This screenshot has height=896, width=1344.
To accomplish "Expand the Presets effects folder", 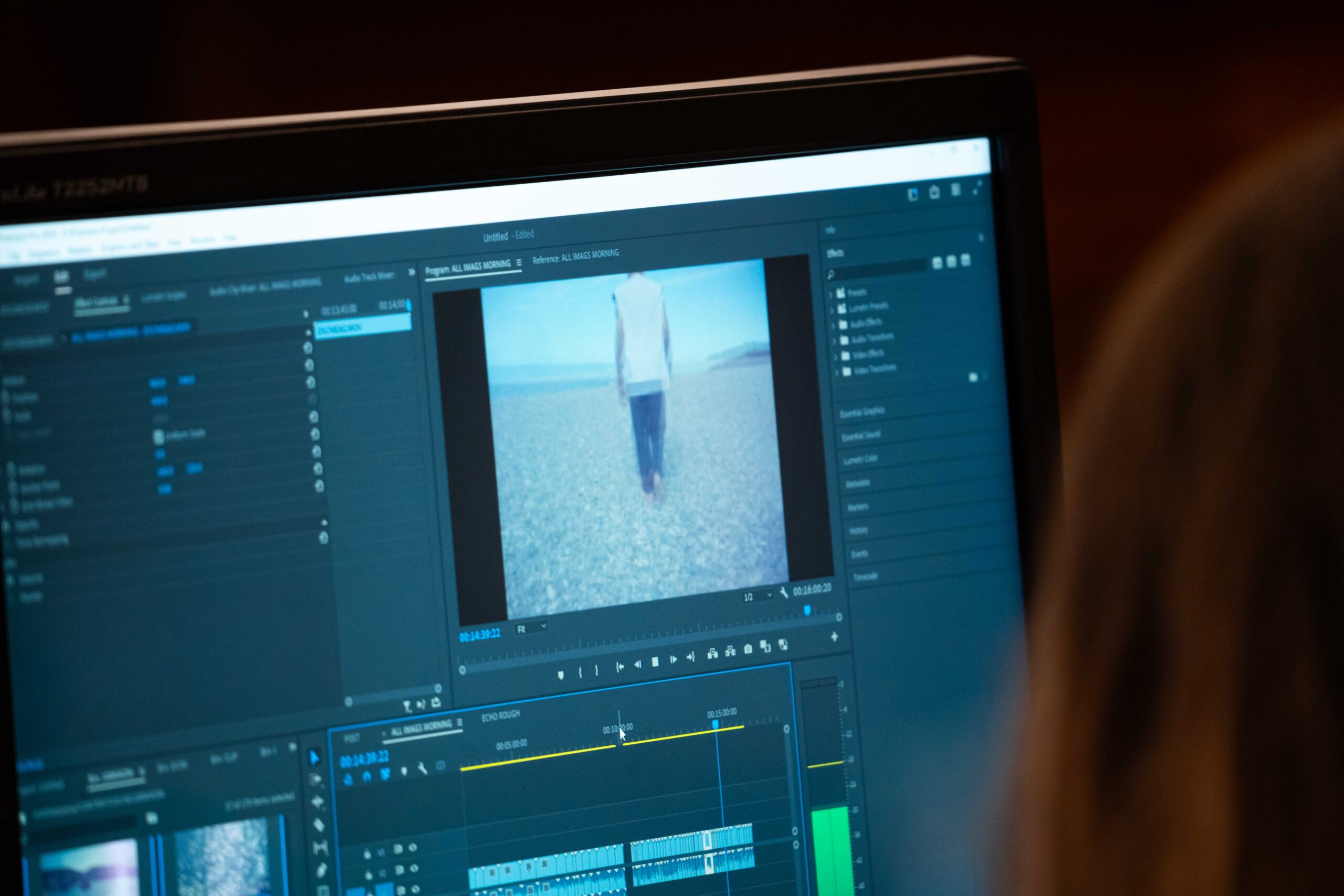I will coord(830,294).
